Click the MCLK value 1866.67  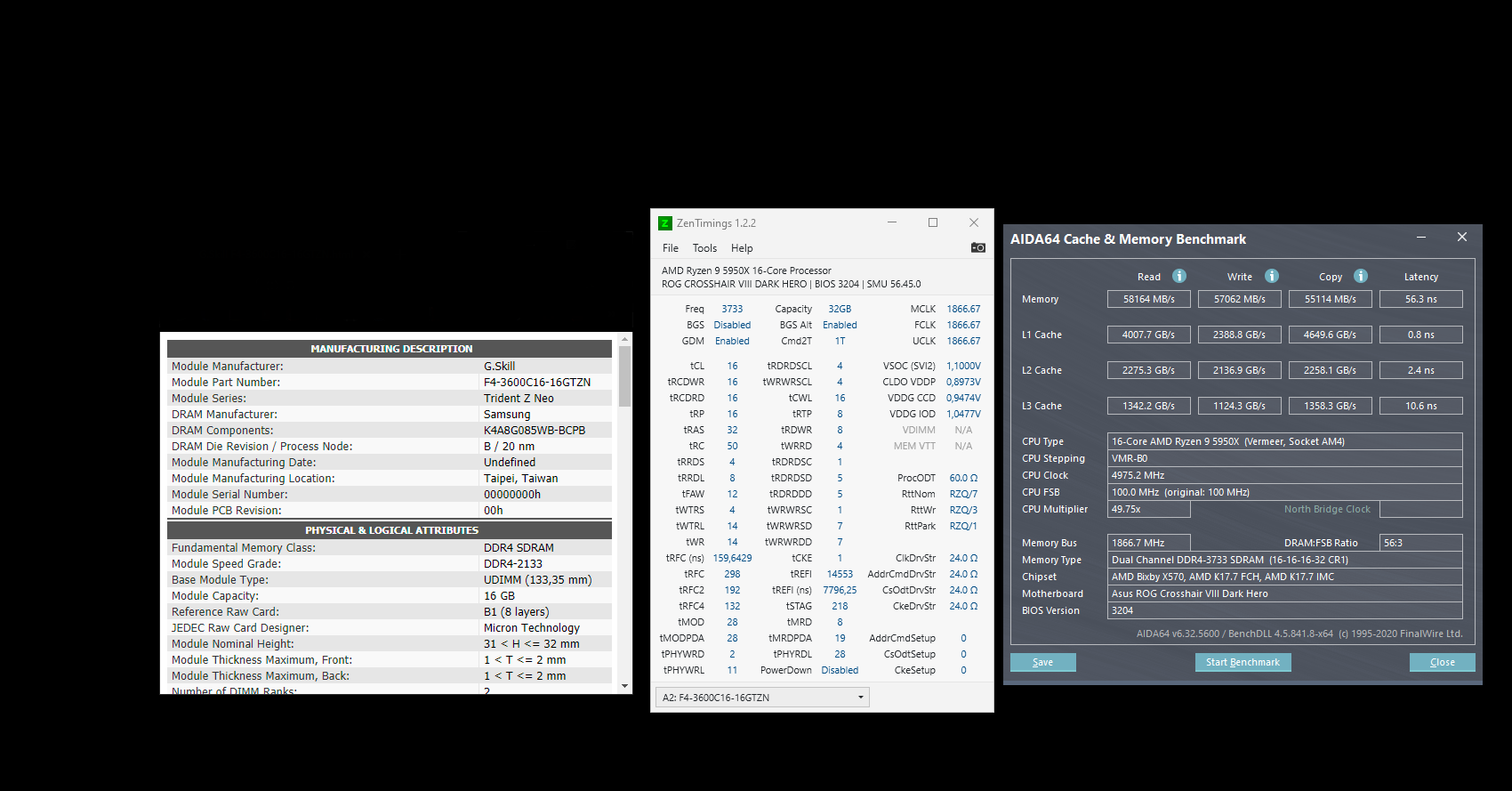pyautogui.click(x=963, y=309)
